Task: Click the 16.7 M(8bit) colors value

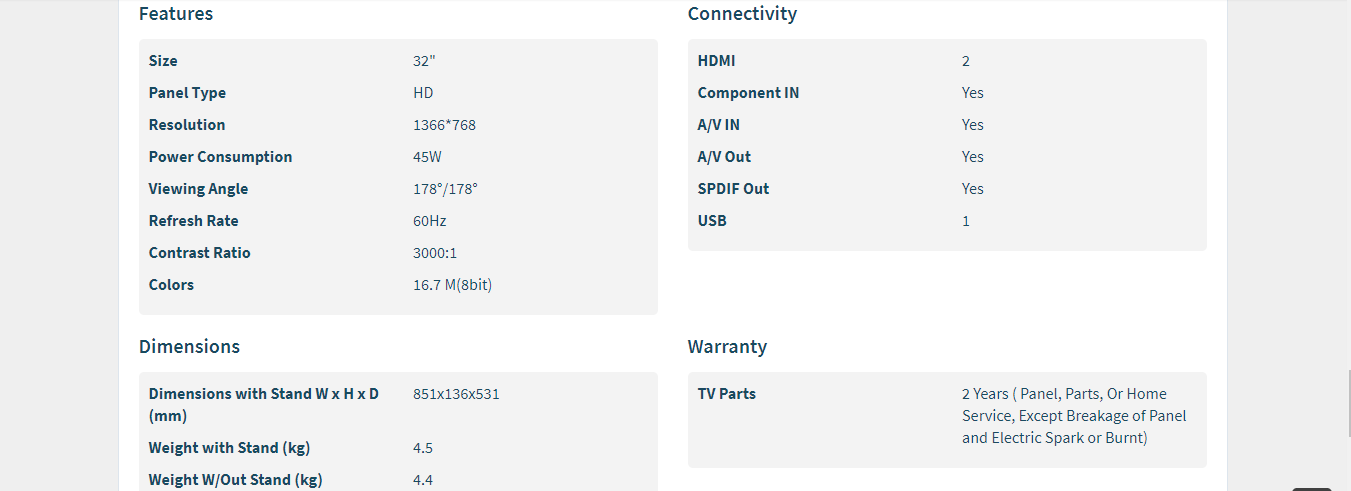Action: (x=452, y=285)
